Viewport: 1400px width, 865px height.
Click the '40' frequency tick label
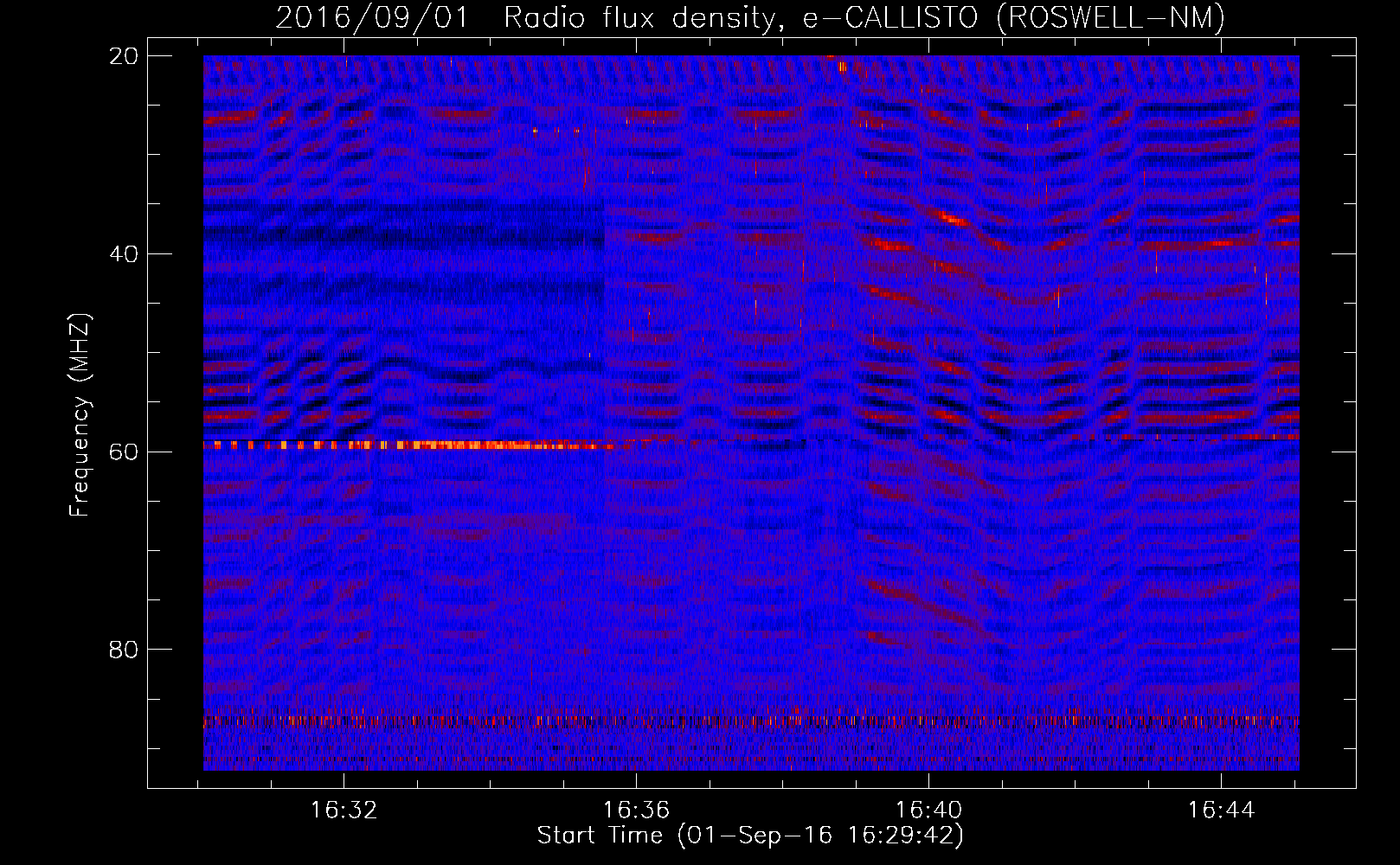[x=123, y=253]
